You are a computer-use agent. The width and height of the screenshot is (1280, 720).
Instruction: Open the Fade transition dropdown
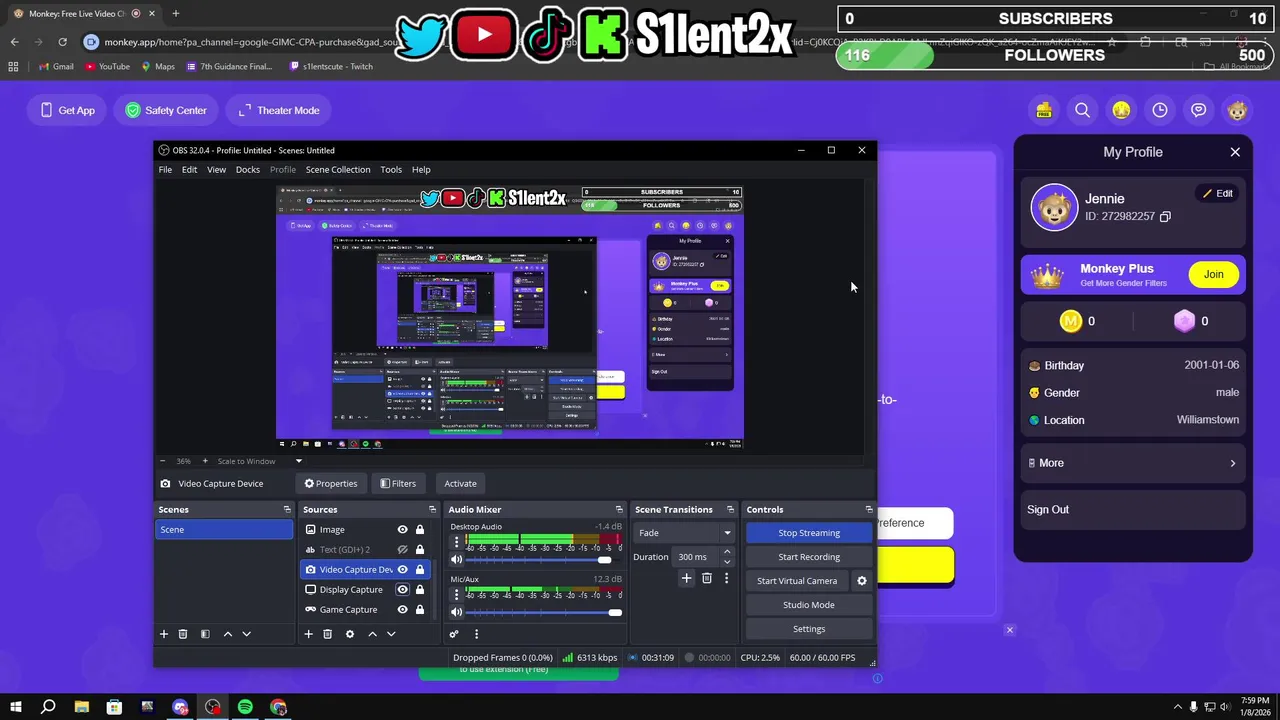click(x=684, y=533)
